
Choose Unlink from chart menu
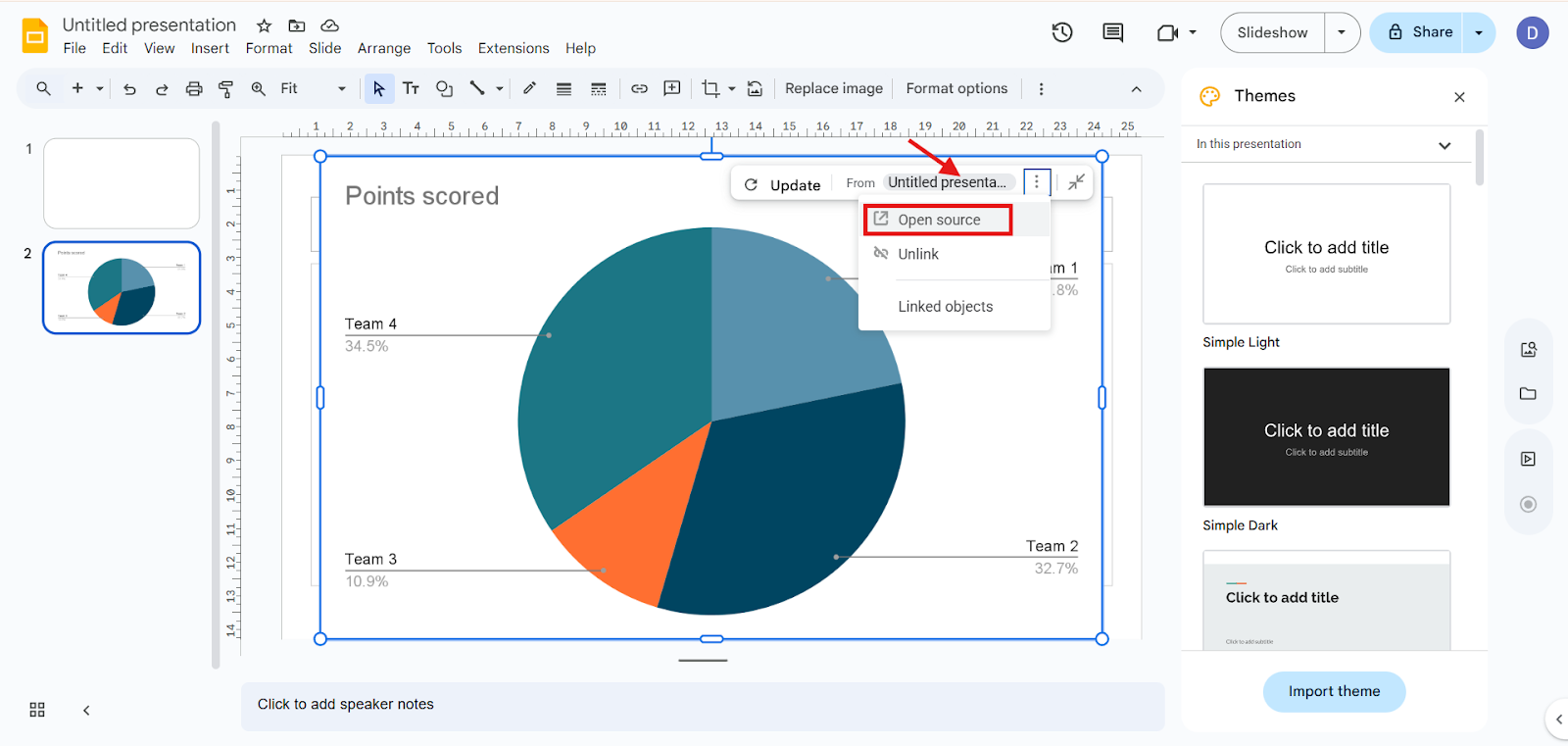pos(918,254)
